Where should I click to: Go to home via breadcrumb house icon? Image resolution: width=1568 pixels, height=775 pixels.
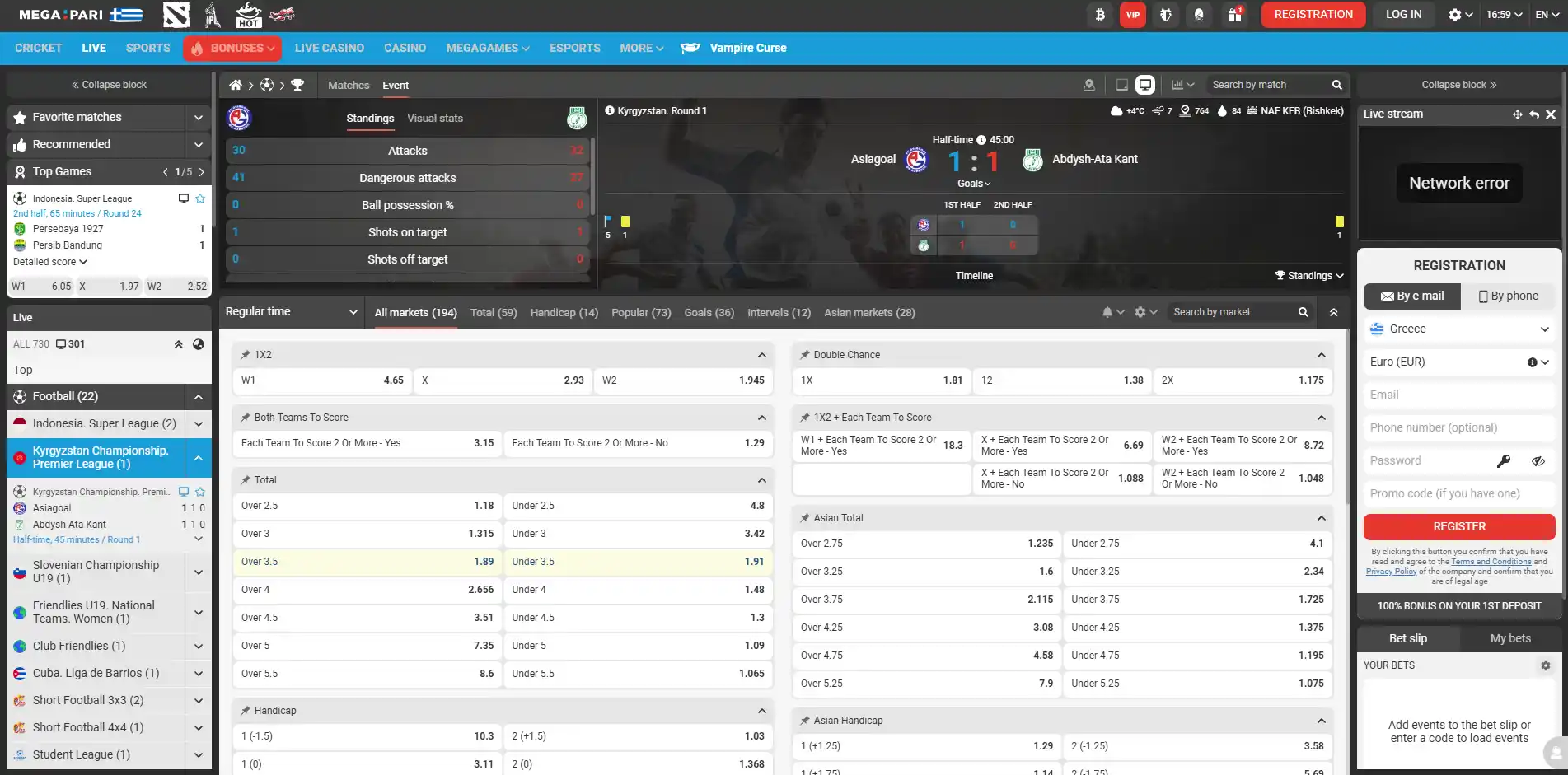pyautogui.click(x=236, y=85)
